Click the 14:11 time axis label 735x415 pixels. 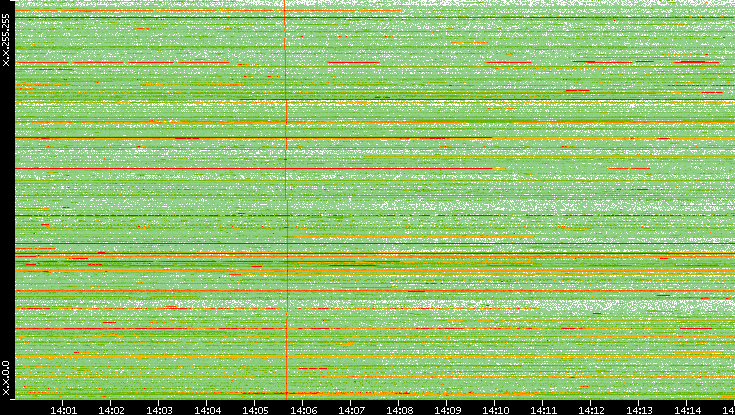543,410
